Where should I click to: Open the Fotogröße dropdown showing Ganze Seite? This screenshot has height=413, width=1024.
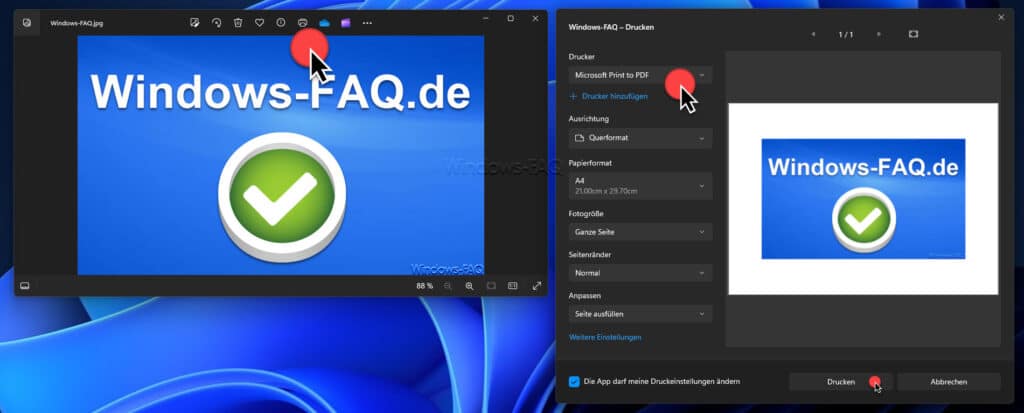(640, 231)
